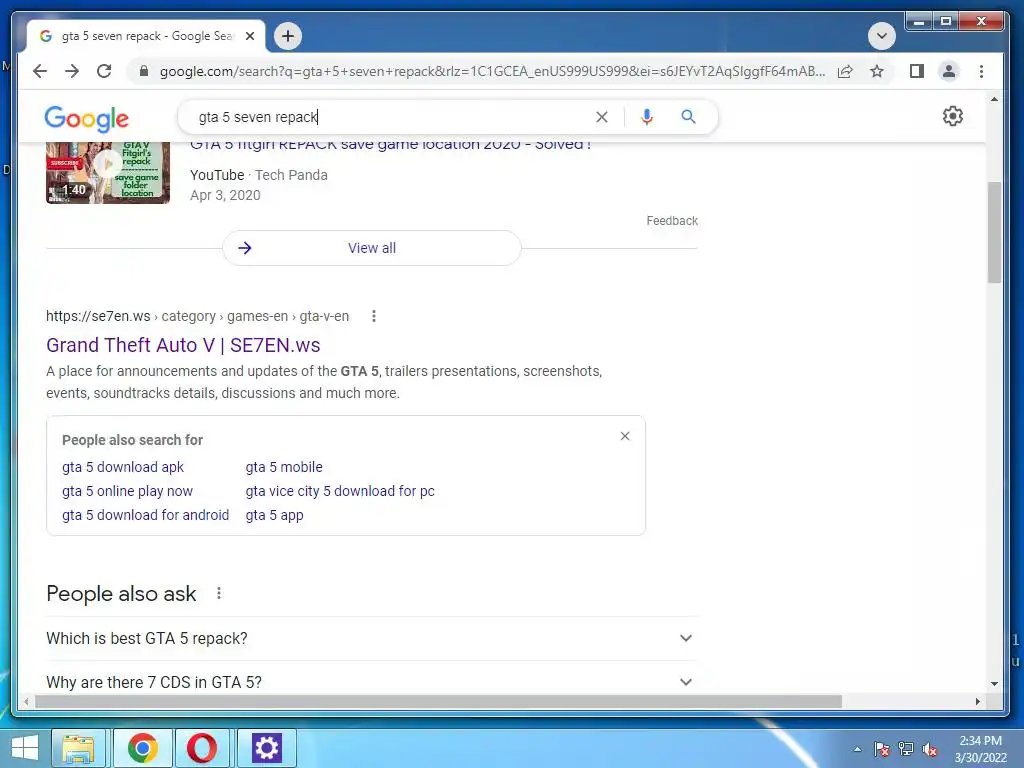The image size is (1024, 768).
Task: Clear the search box text
Action: [601, 117]
